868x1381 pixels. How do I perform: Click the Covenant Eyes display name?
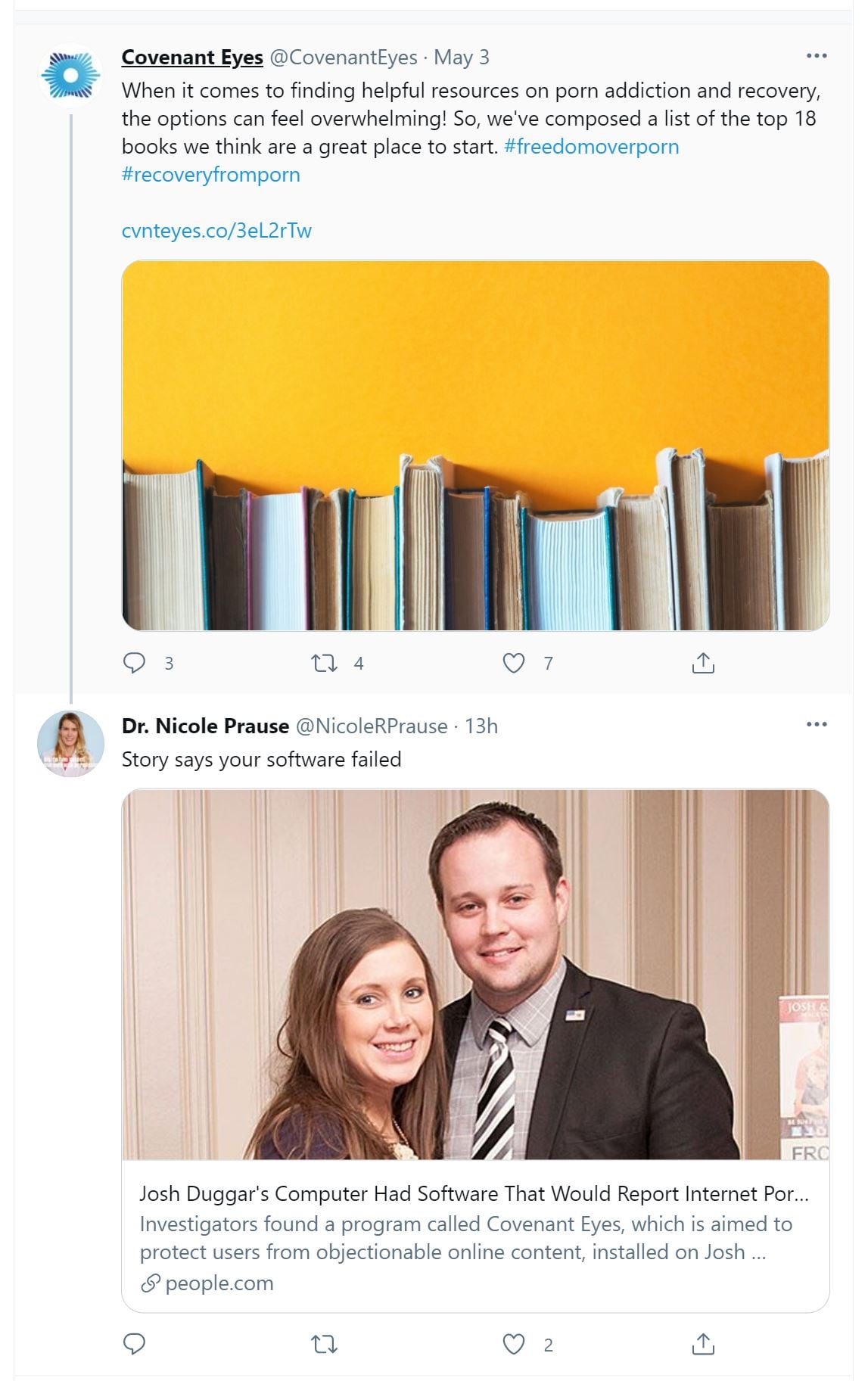[192, 57]
